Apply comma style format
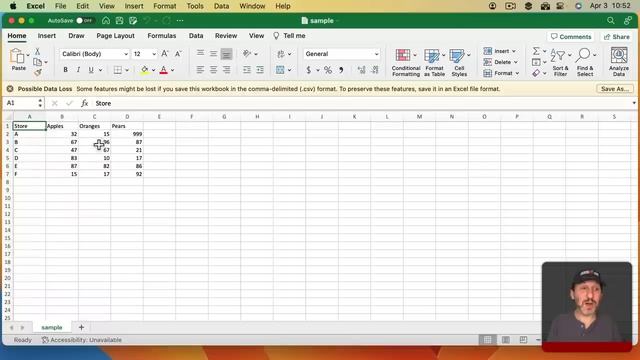This screenshot has height=360, width=640. pyautogui.click(x=341, y=70)
